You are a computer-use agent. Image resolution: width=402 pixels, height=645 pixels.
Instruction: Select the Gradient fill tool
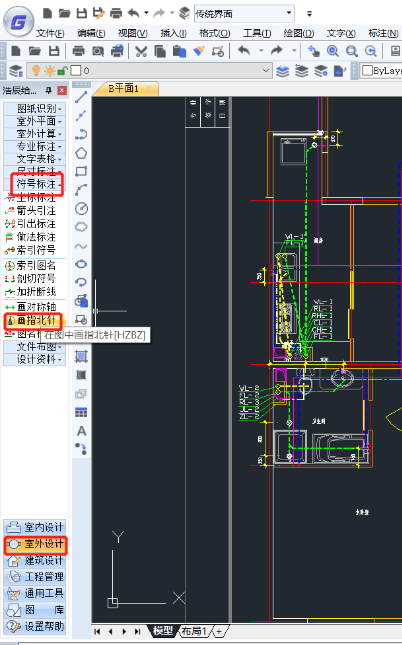81,375
